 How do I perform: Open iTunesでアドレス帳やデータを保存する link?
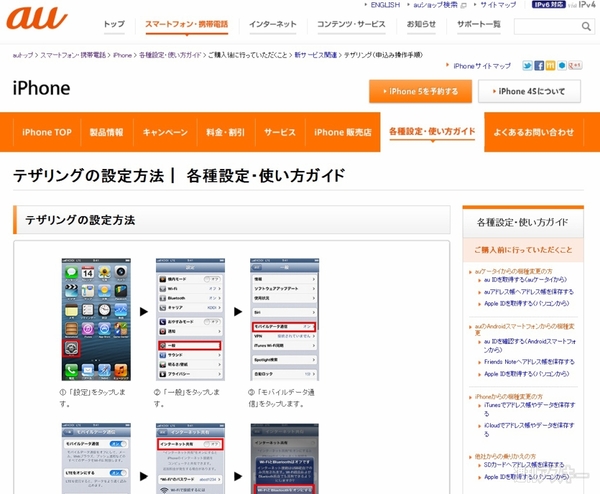point(529,409)
